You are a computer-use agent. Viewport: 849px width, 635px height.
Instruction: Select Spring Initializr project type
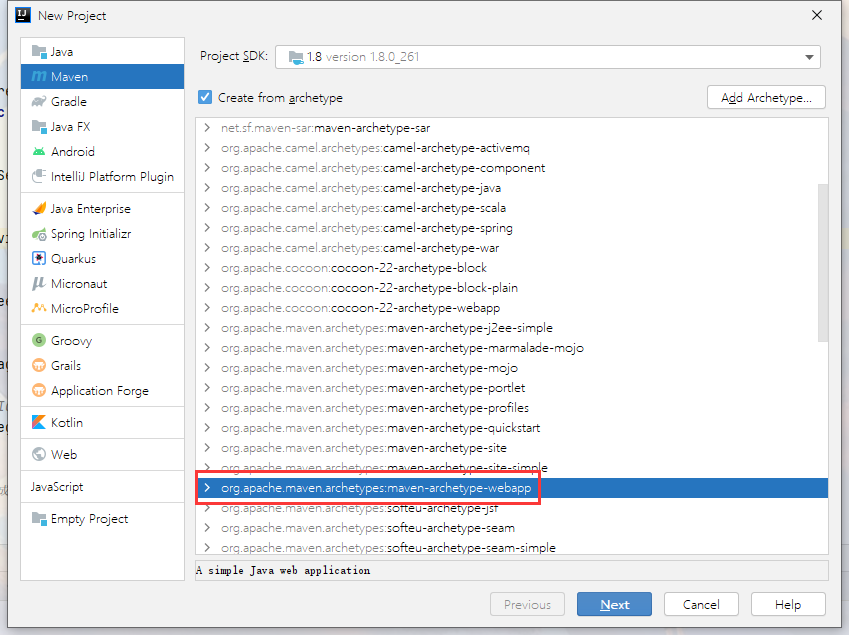click(x=102, y=234)
